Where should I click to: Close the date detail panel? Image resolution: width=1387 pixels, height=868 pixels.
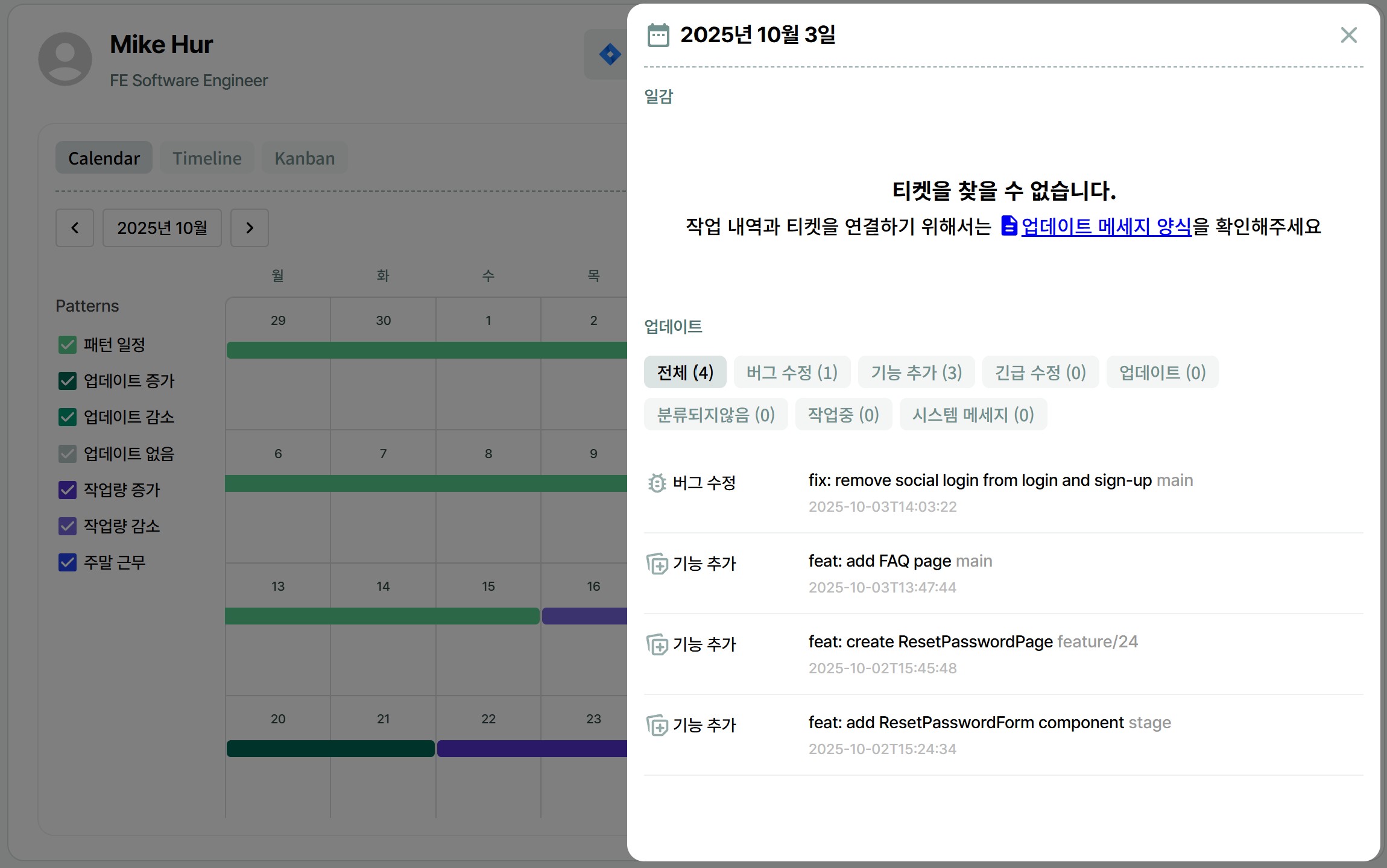tap(1348, 35)
